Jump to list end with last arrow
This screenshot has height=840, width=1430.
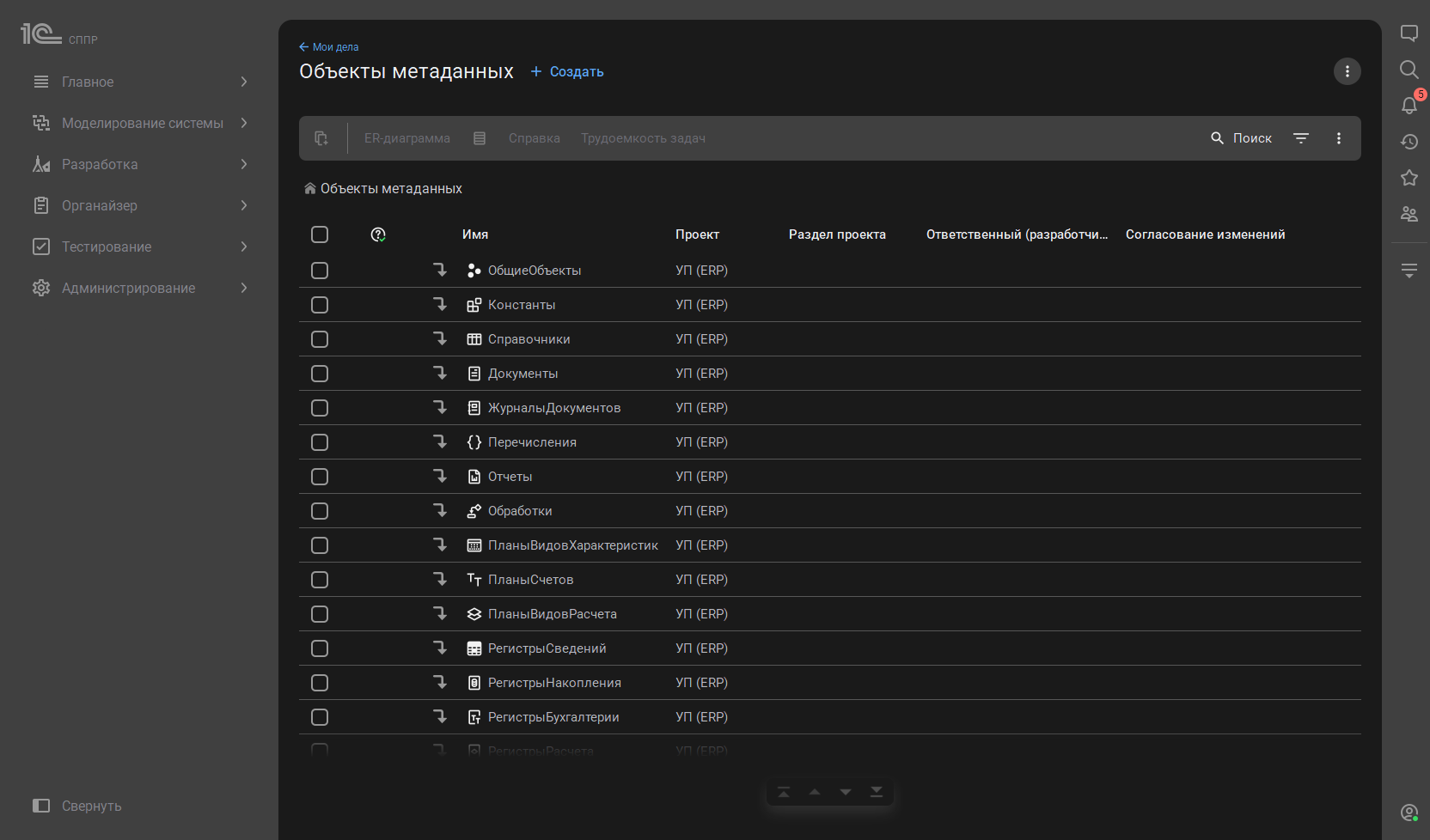pyautogui.click(x=877, y=792)
